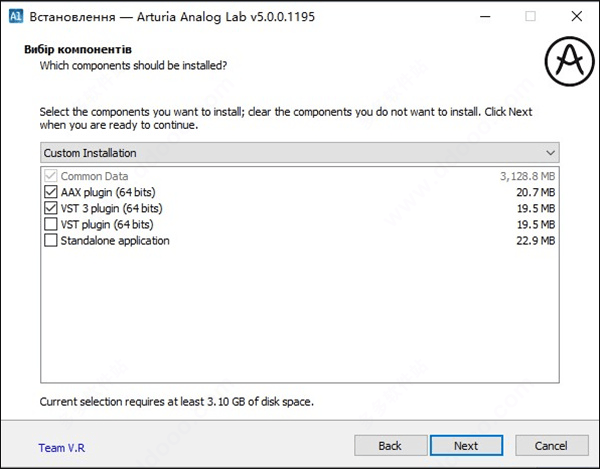Click the 22.9 MB size of Standalone application
The image size is (600, 469).
(x=533, y=241)
